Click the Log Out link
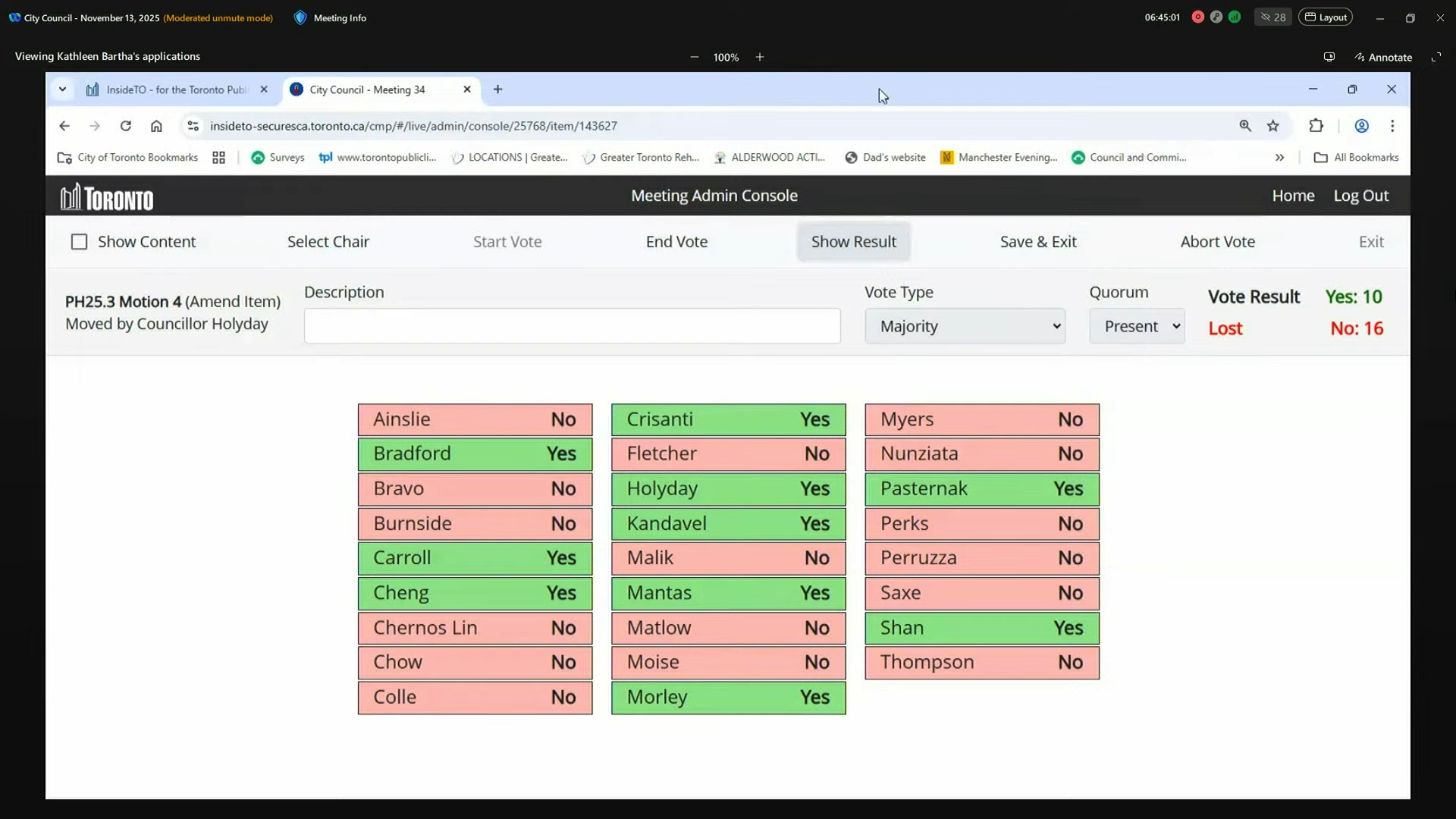This screenshot has width=1456, height=819. [1361, 196]
